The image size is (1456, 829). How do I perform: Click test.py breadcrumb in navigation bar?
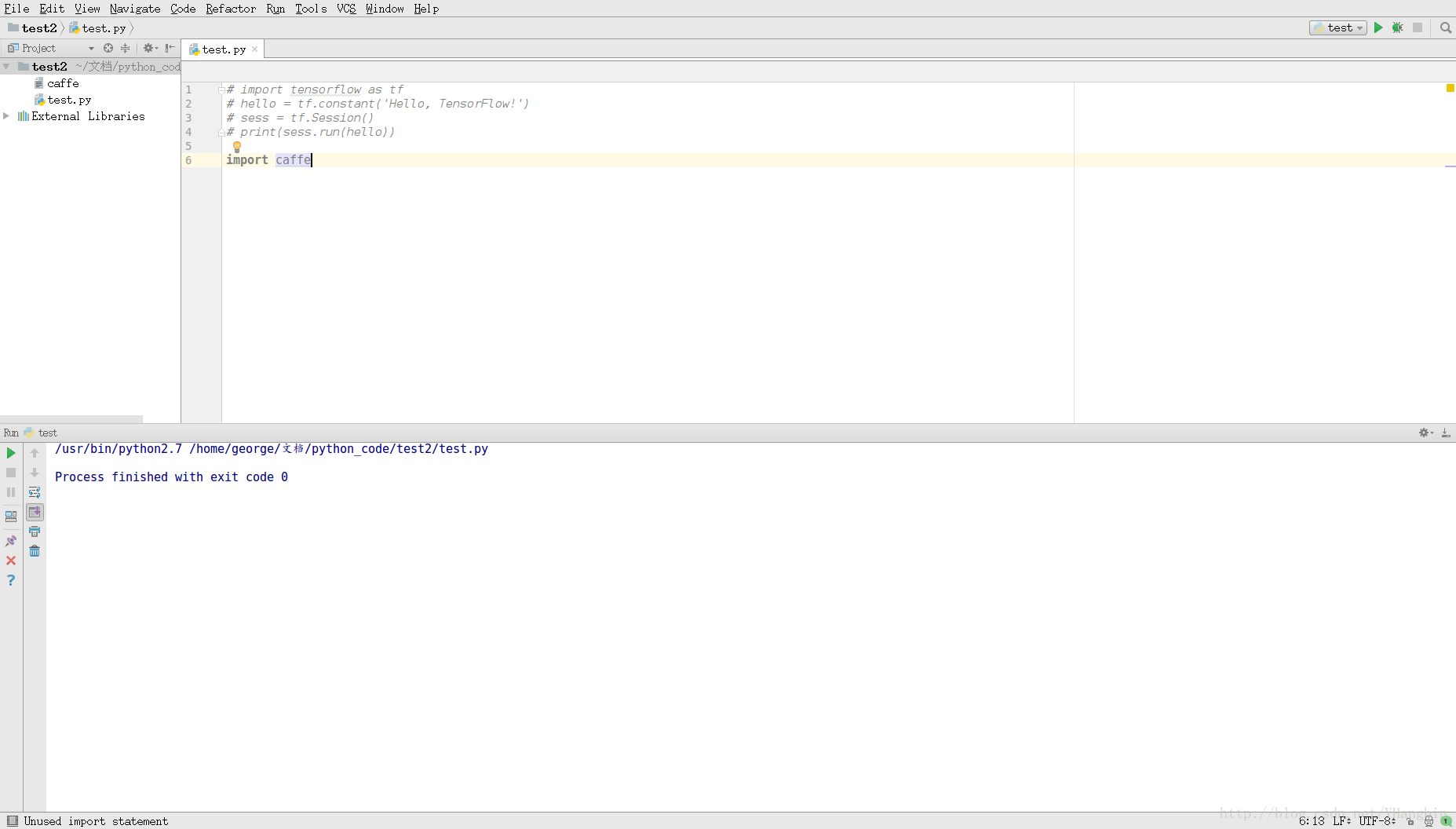98,28
